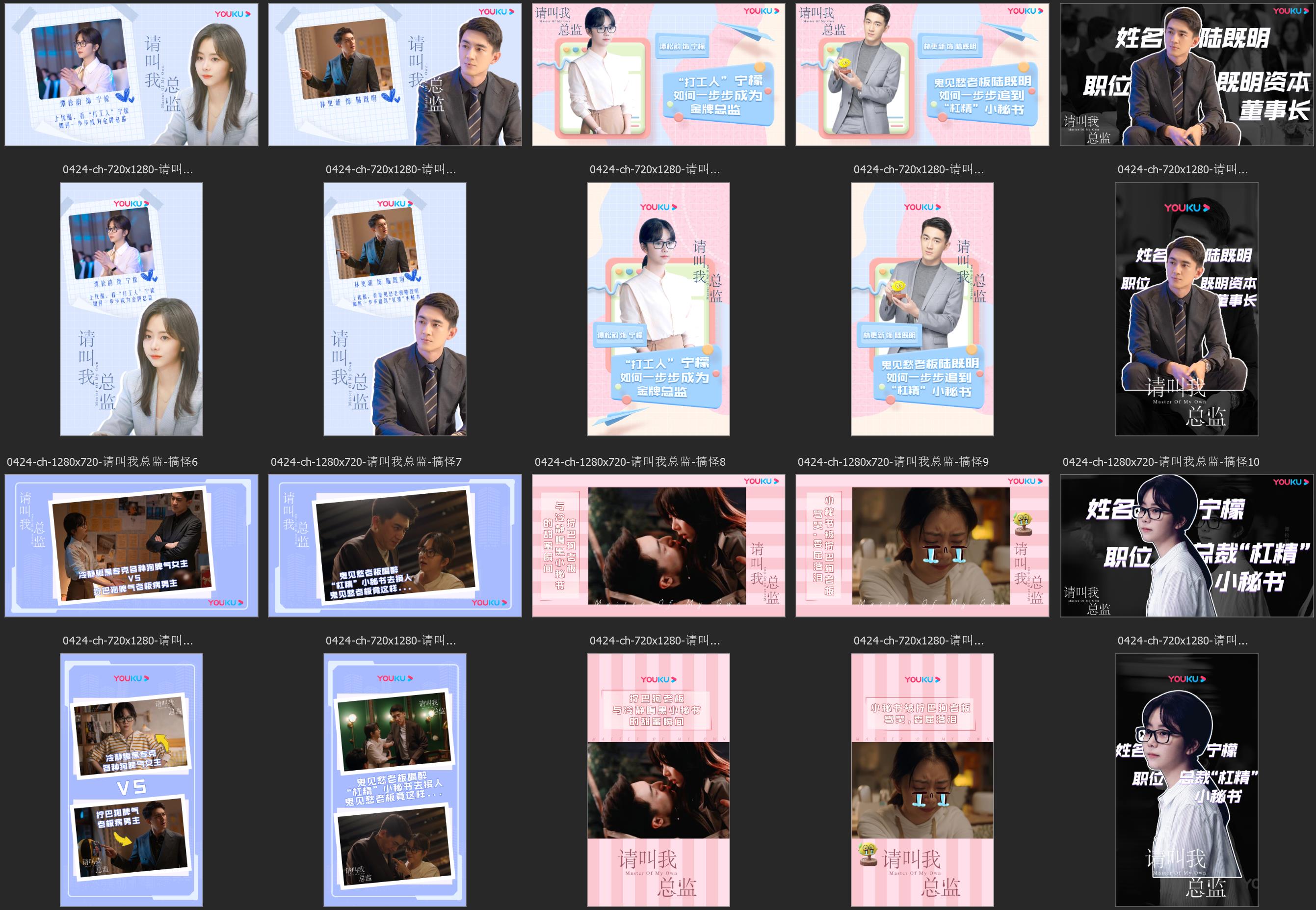Select landscape black thumbnail 搞怪10 with 姓名 宁檬
This screenshot has height=910, width=1316.
pyautogui.click(x=1186, y=546)
